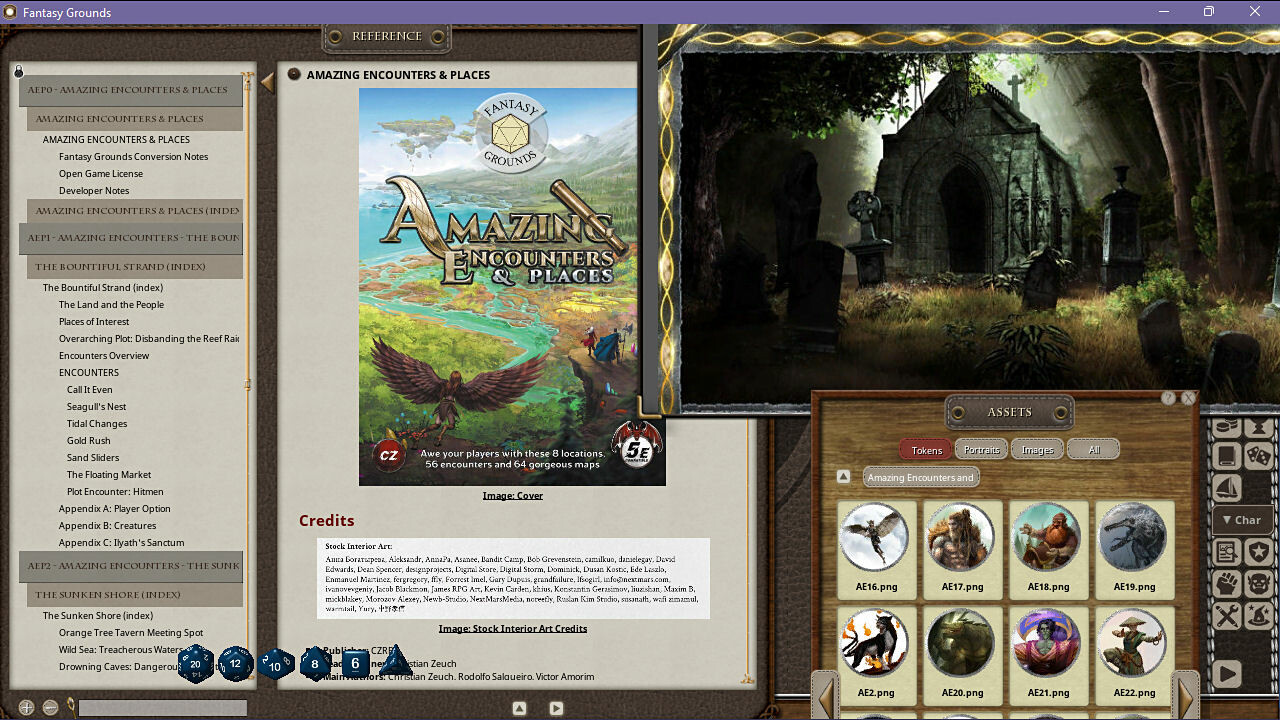Switch on the Portraits asset filter
The width and height of the screenshot is (1280, 720).
980,449
